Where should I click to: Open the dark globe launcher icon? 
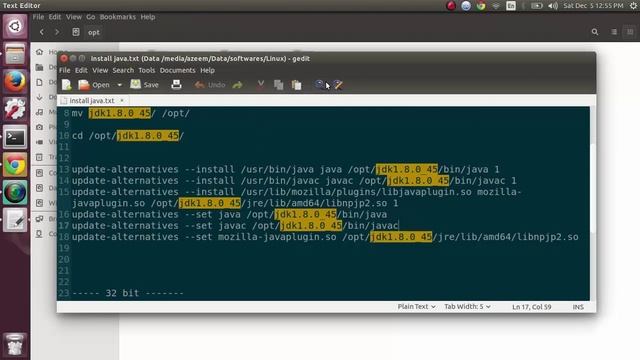point(15,193)
